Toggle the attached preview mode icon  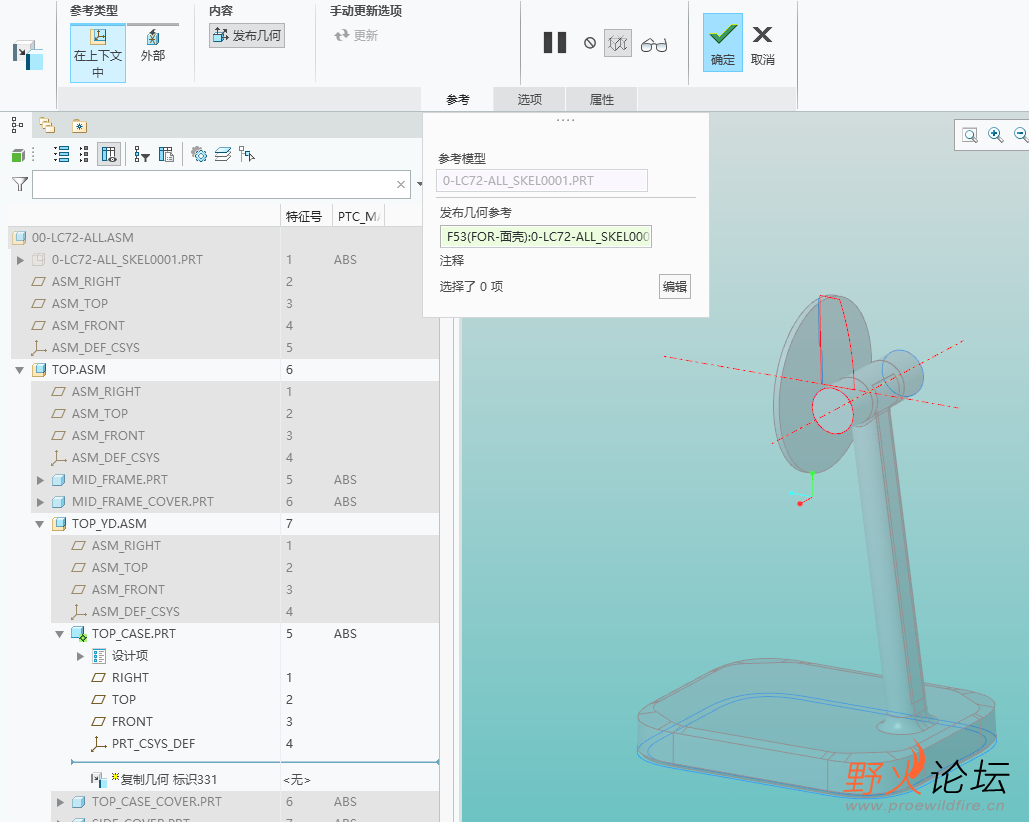618,43
